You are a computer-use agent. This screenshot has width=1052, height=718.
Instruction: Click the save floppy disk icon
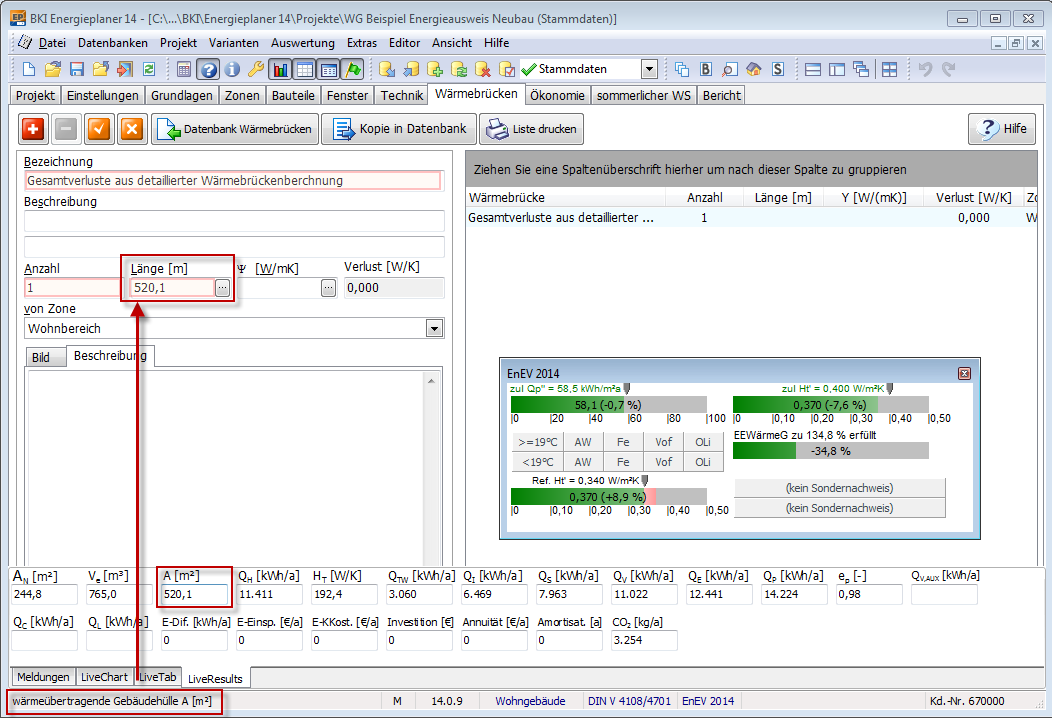(x=76, y=69)
